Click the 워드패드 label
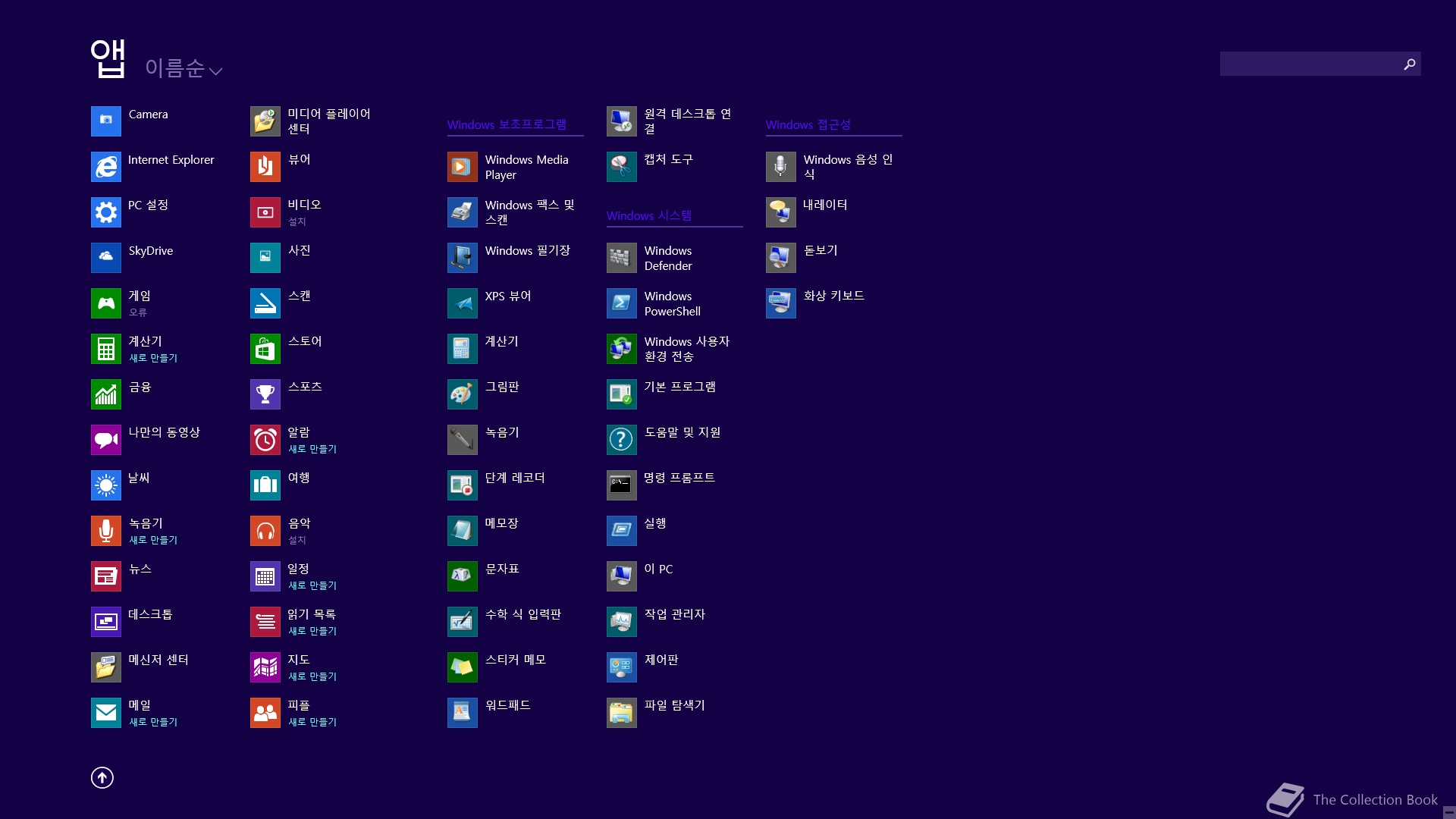1456x819 pixels. [x=508, y=705]
